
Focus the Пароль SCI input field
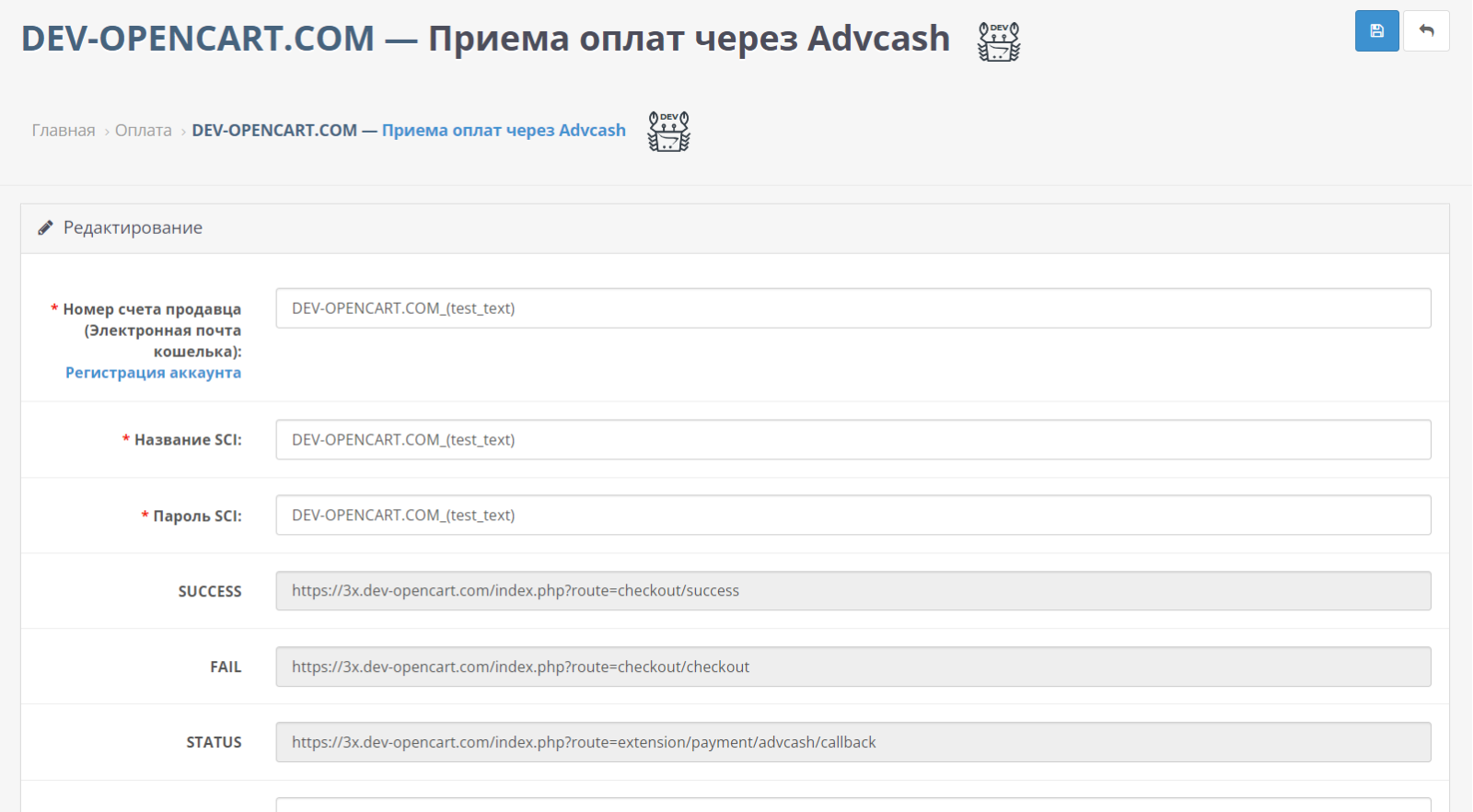point(853,516)
